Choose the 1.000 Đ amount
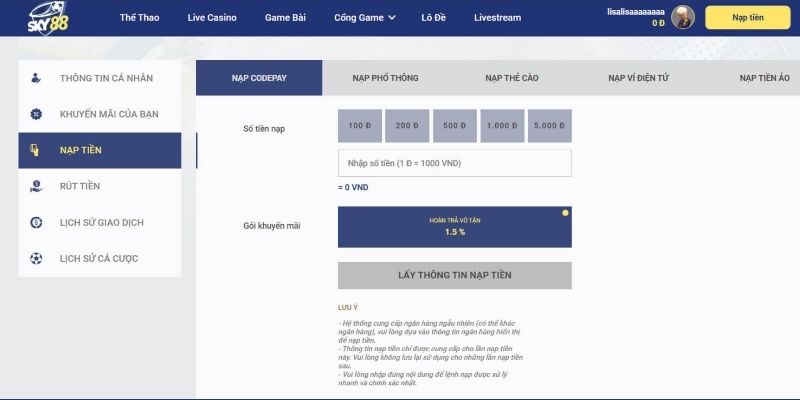 tap(502, 126)
